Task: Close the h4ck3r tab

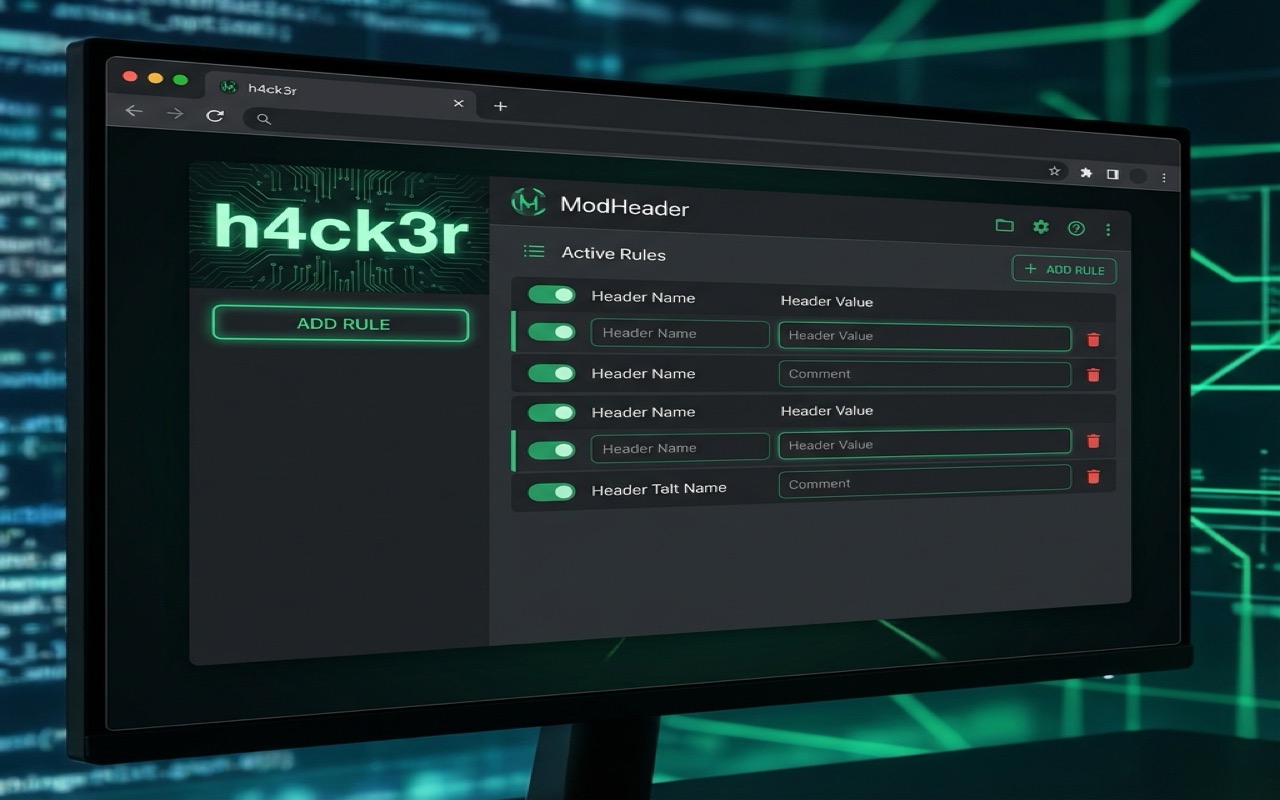Action: 459,103
